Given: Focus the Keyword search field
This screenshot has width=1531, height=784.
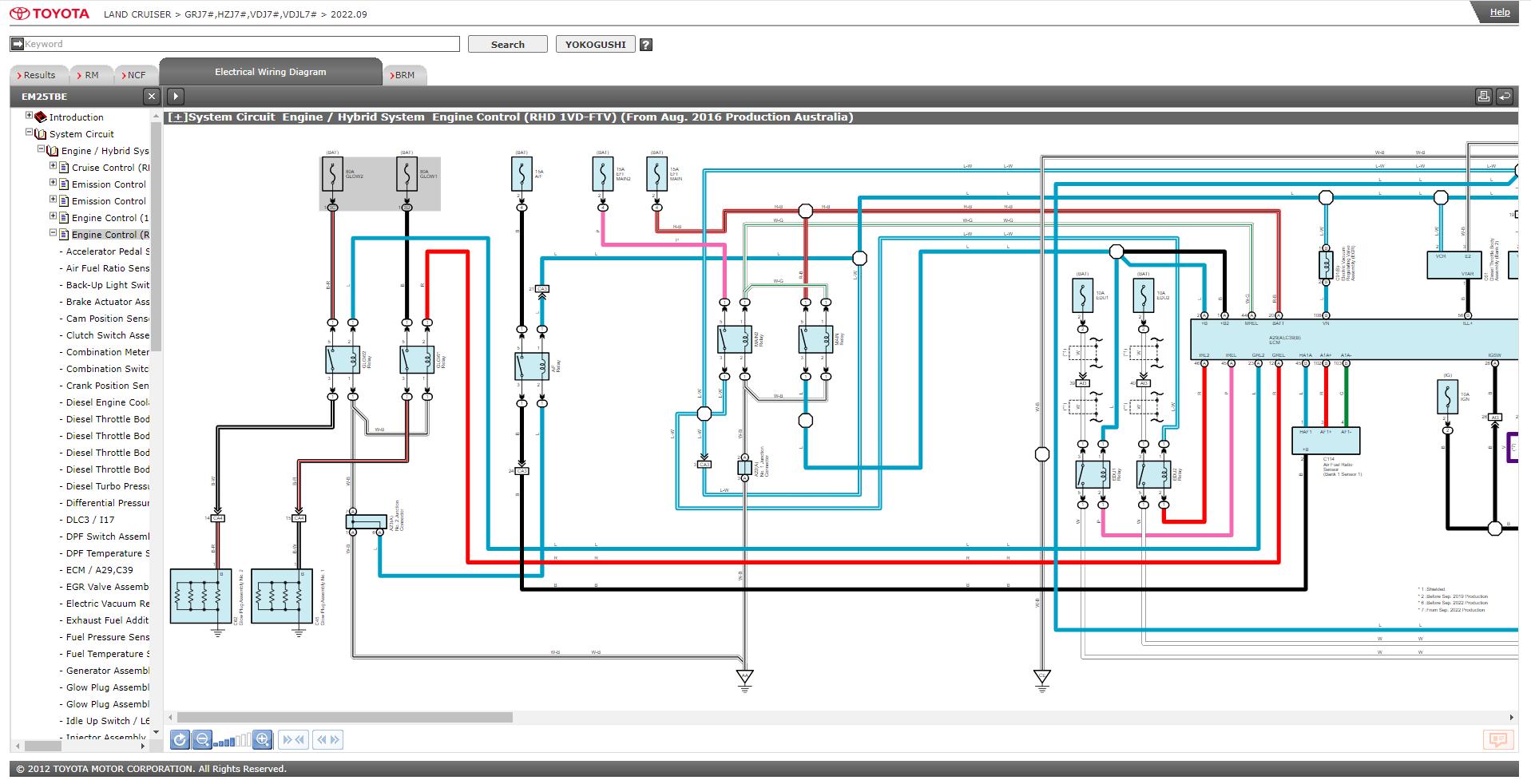Looking at the screenshot, I should [235, 44].
